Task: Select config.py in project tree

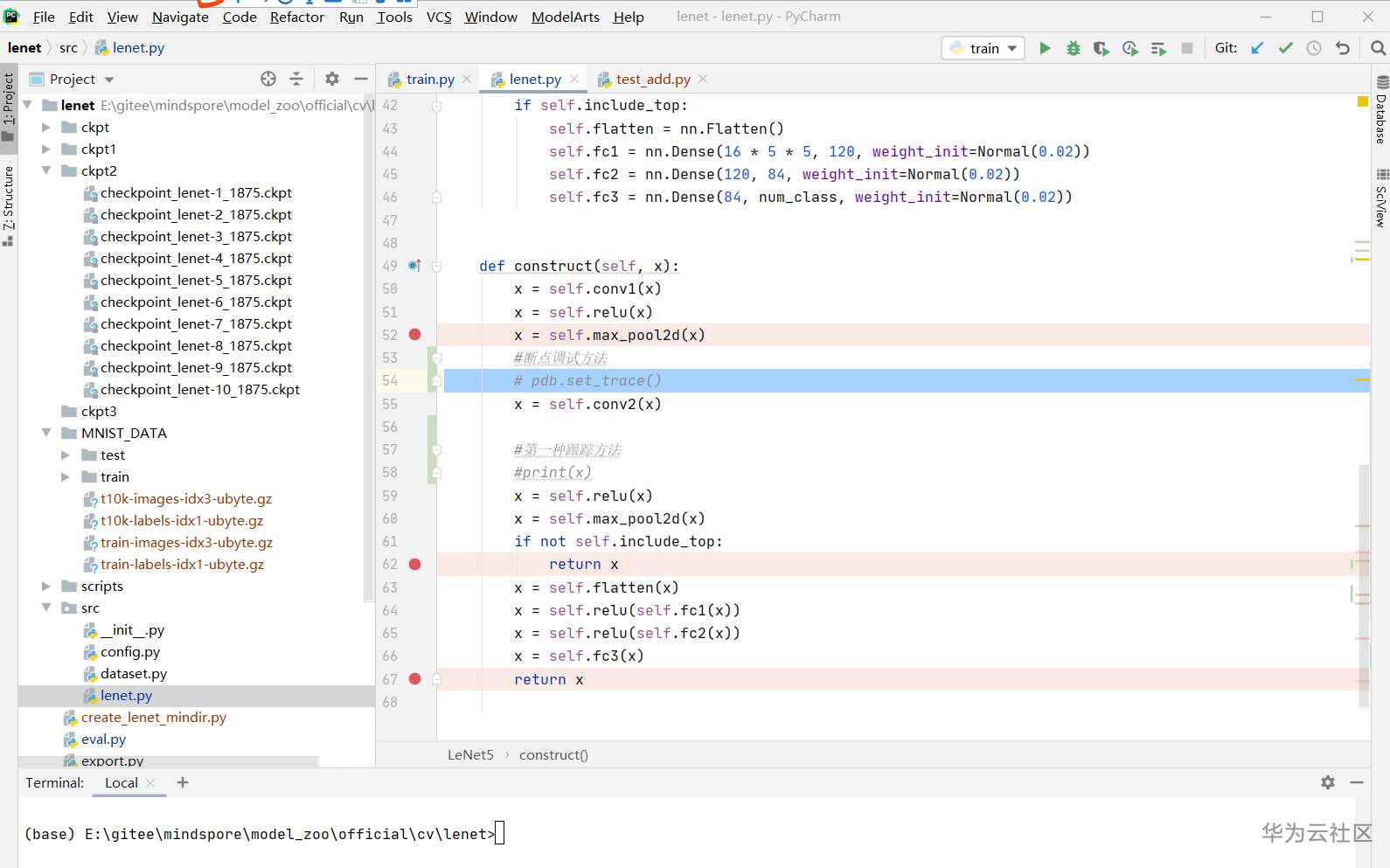Action: (x=130, y=652)
